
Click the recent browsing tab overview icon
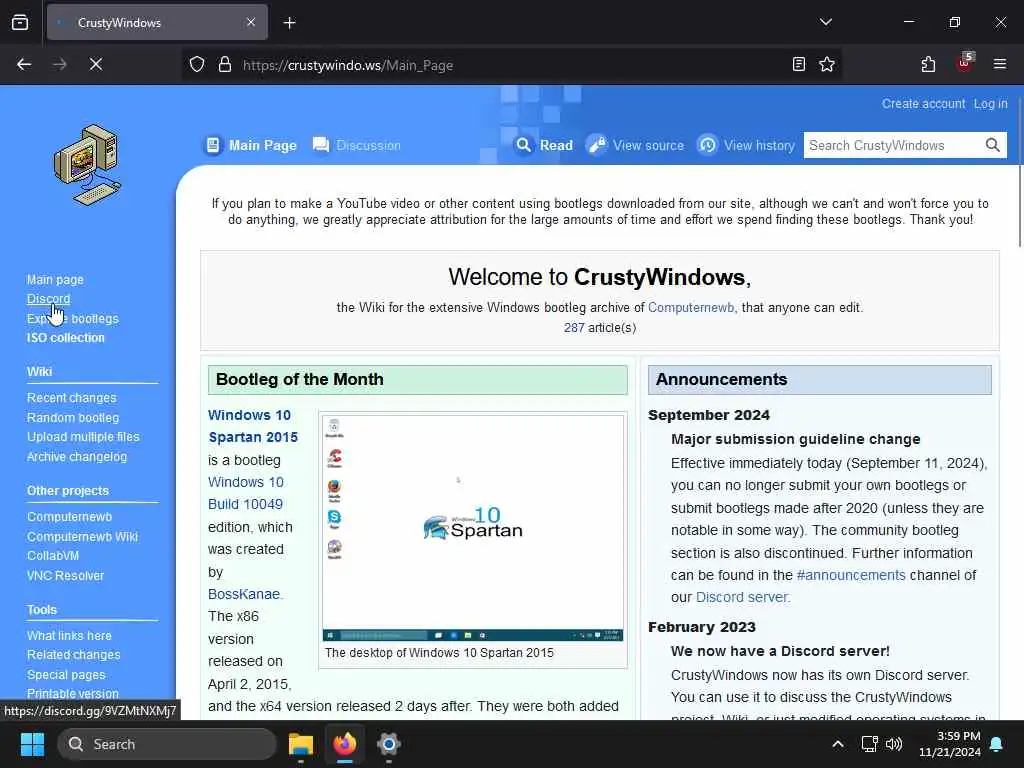pos(20,23)
